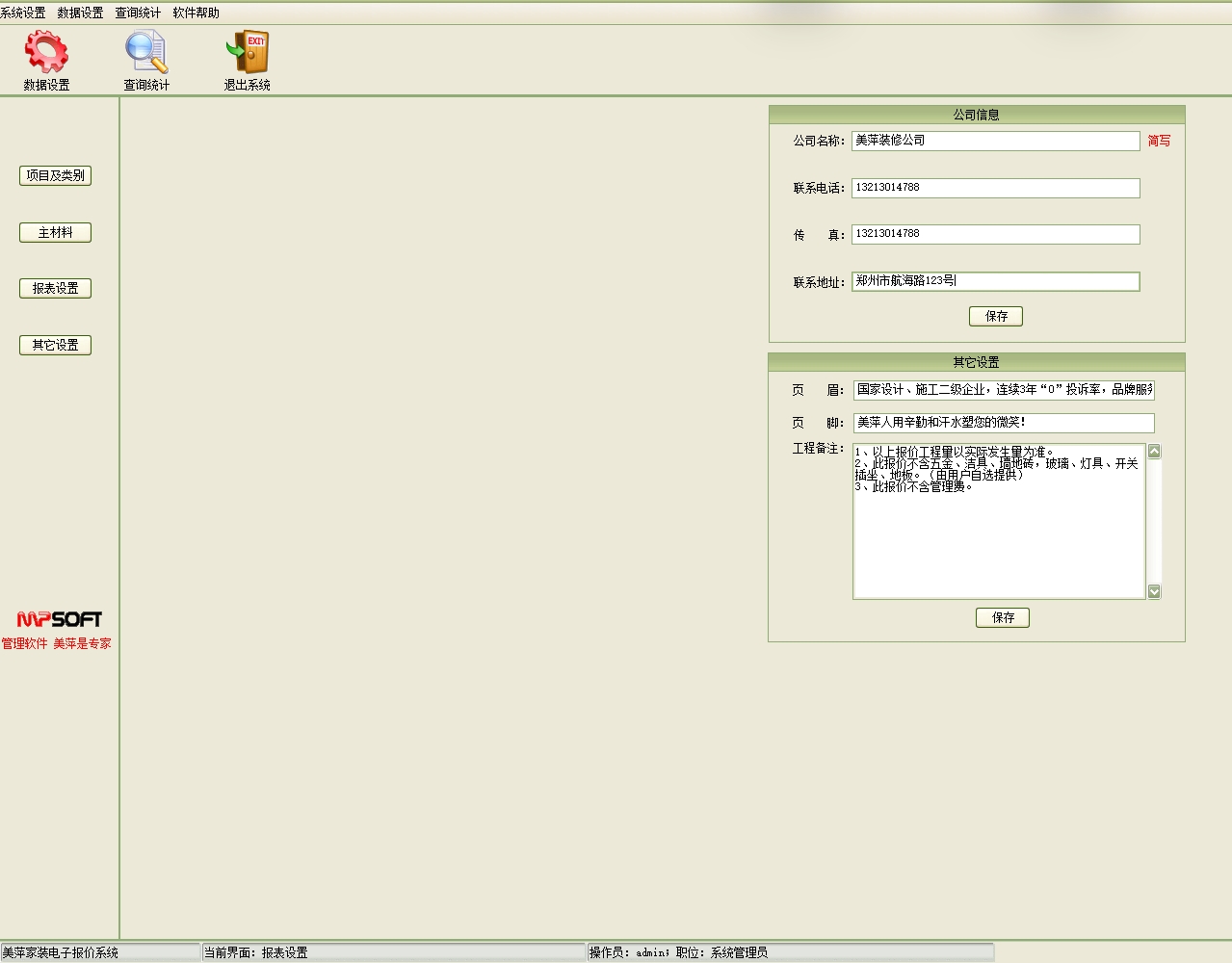Open 查询统计 magnifier toolbar icon

point(146,52)
